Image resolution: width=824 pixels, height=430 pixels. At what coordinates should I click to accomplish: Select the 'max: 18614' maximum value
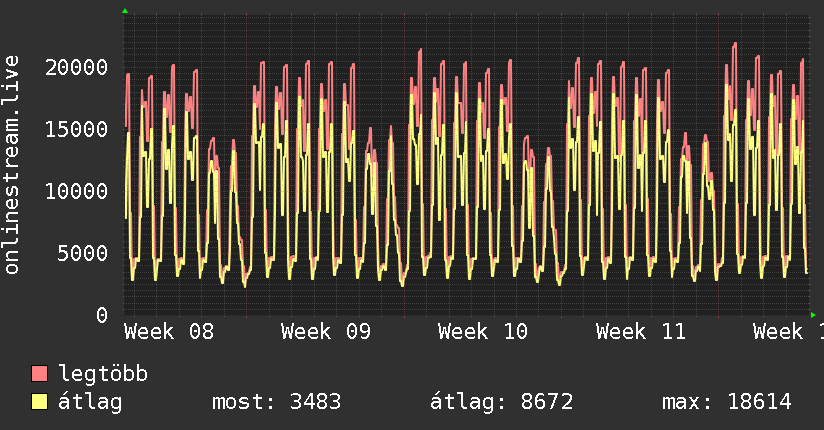coord(727,402)
